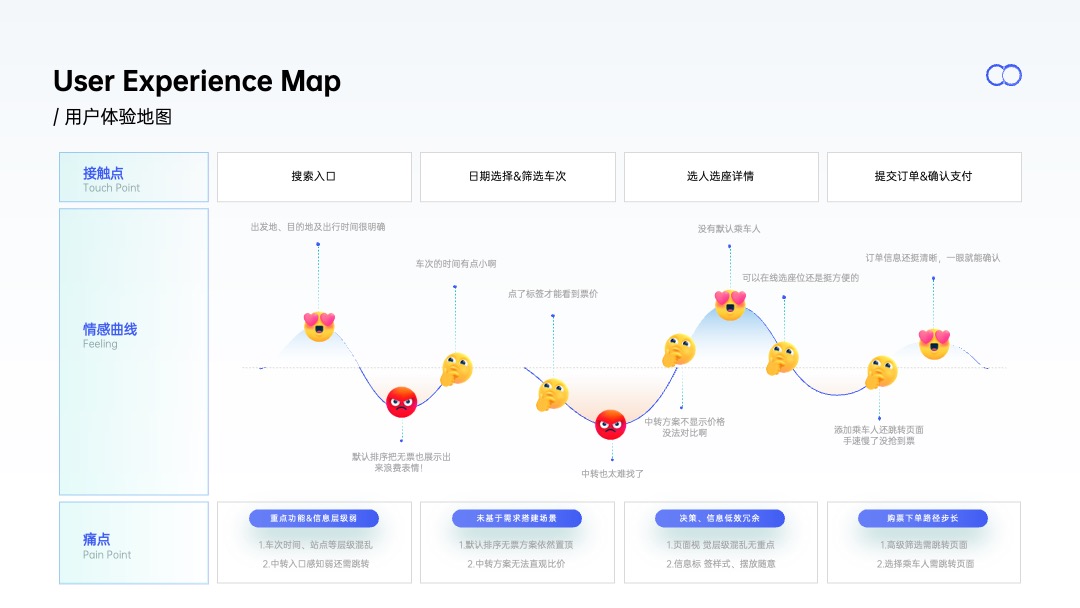Select the 日期选择&筛选车次 touch point box
The height and width of the screenshot is (608, 1080).
click(x=517, y=177)
